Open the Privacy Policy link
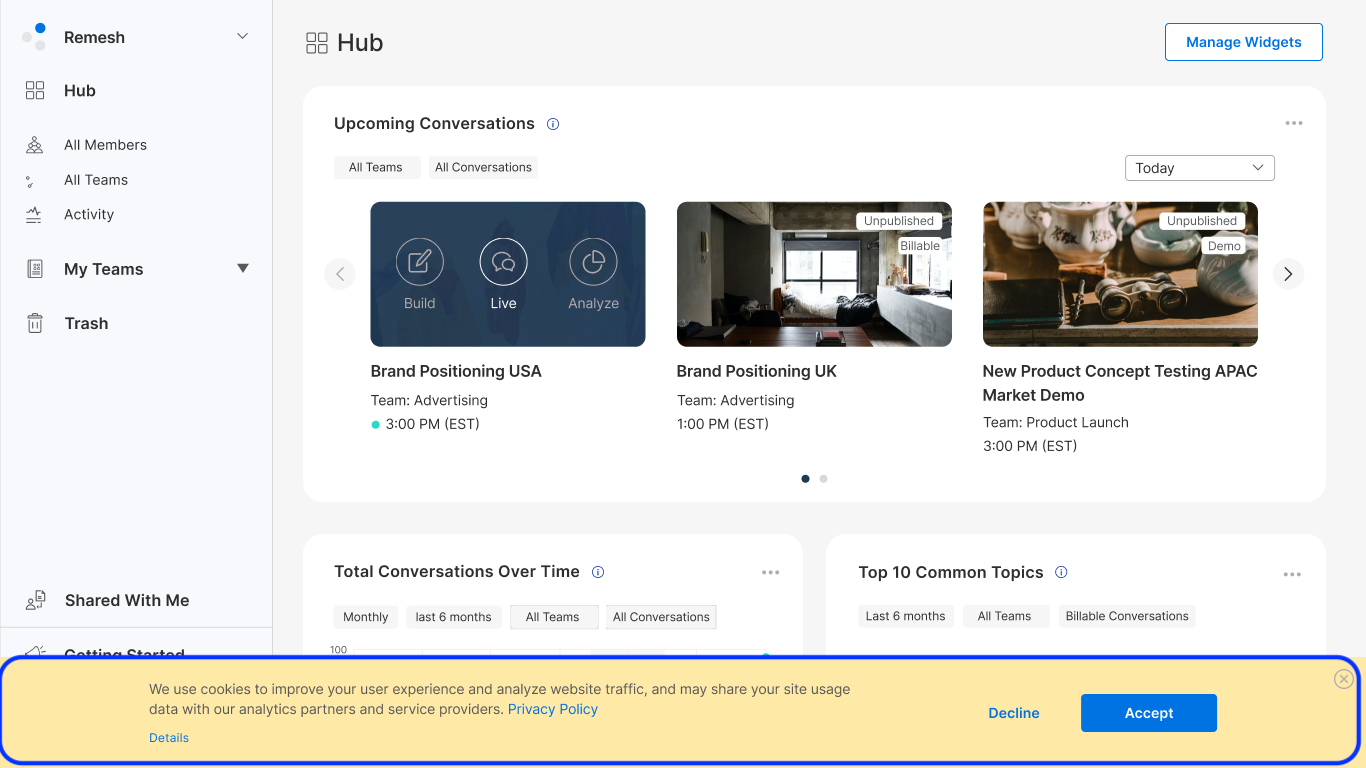 pos(553,709)
